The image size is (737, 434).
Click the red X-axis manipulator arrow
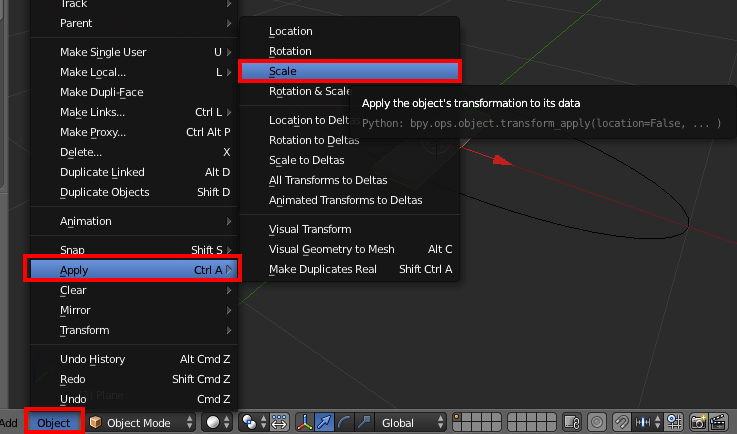click(x=501, y=160)
